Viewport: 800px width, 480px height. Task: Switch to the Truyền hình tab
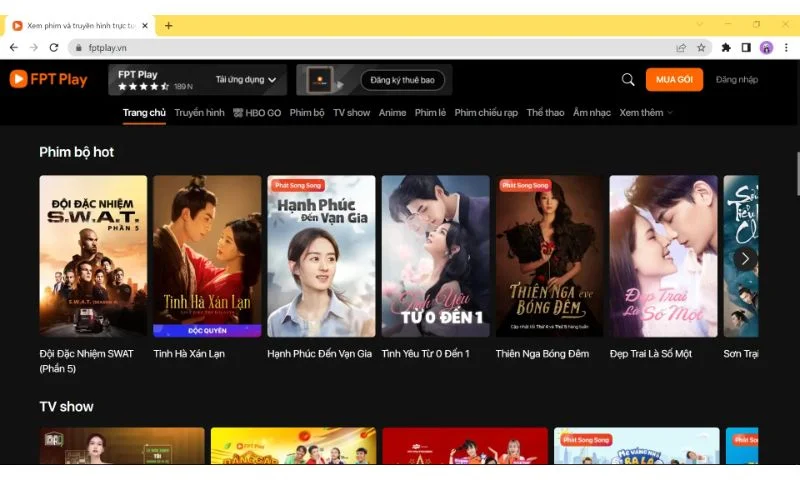[x=199, y=113]
